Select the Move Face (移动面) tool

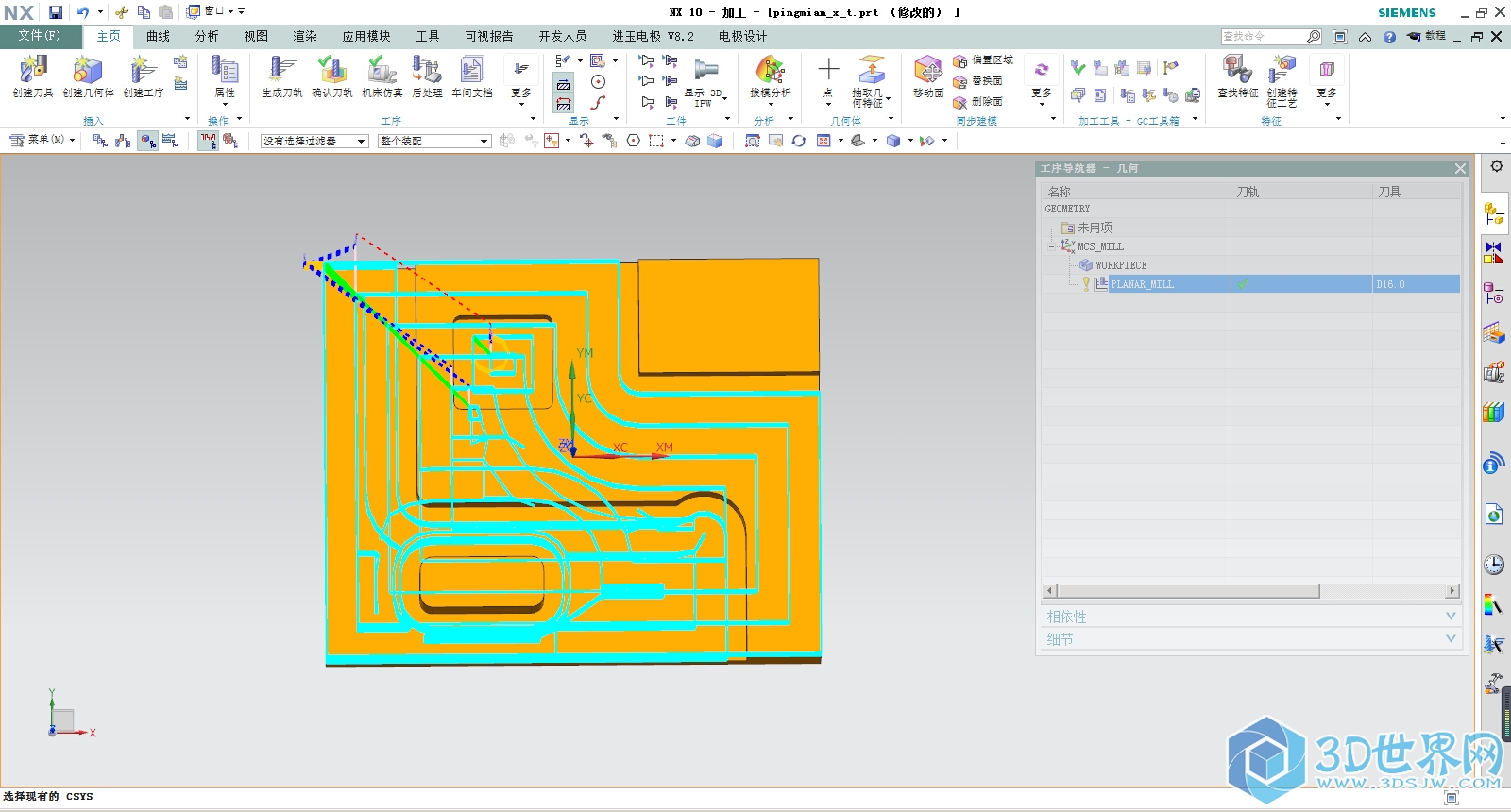click(928, 76)
